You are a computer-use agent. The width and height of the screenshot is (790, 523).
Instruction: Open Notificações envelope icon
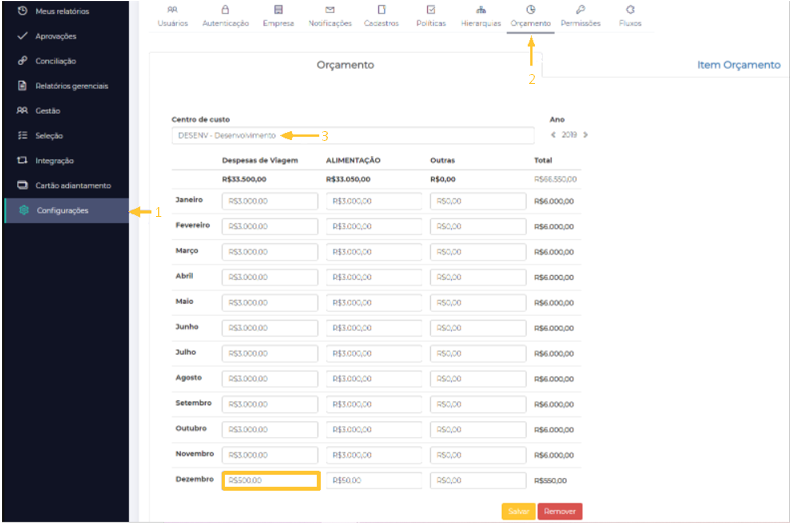point(330,10)
